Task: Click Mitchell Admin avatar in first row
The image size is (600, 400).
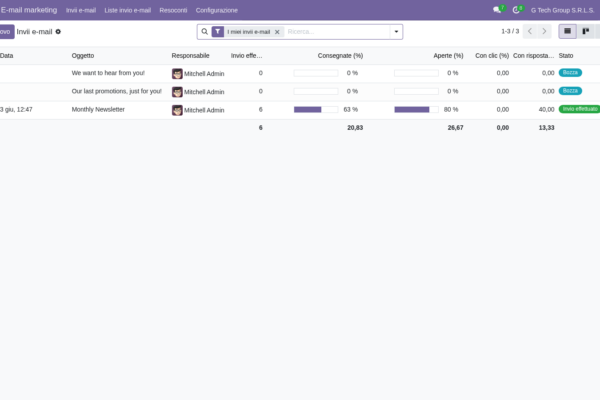Action: point(177,73)
